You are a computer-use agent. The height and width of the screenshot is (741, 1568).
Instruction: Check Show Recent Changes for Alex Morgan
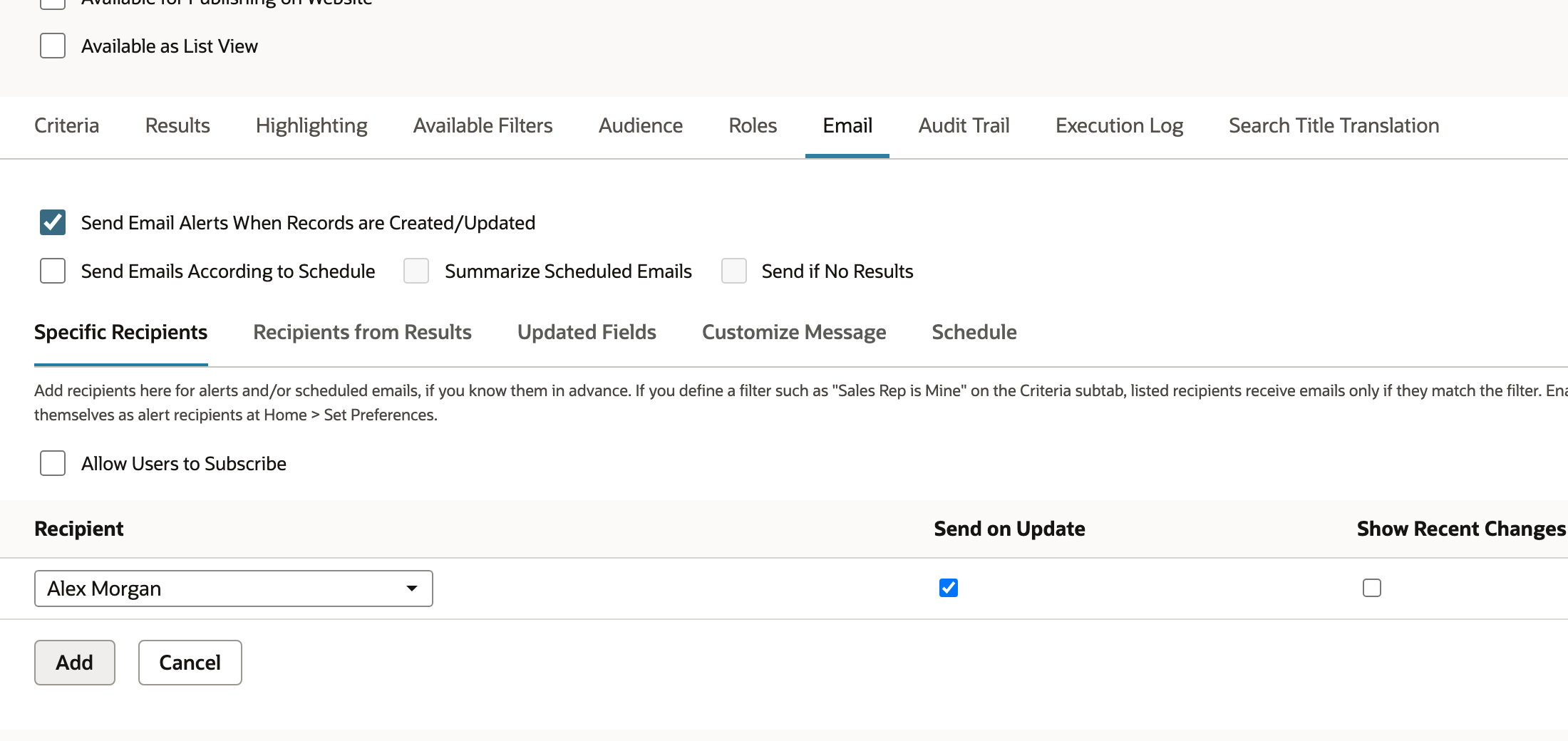click(1372, 588)
